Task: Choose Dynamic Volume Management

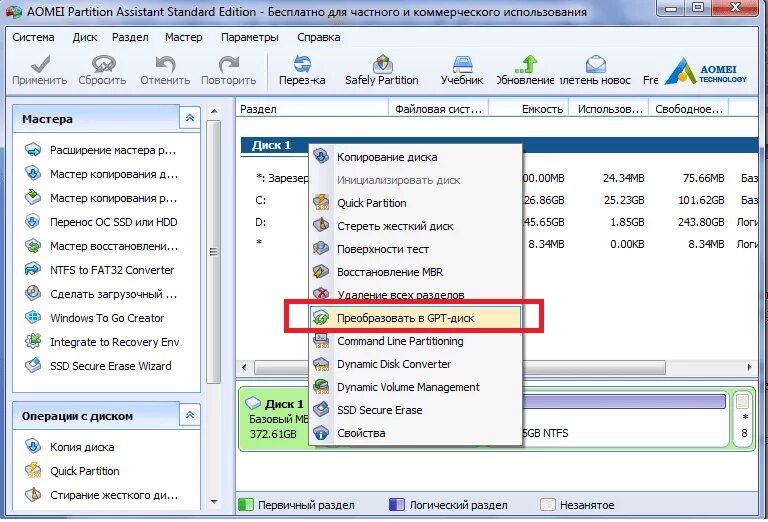Action: pyautogui.click(x=415, y=387)
